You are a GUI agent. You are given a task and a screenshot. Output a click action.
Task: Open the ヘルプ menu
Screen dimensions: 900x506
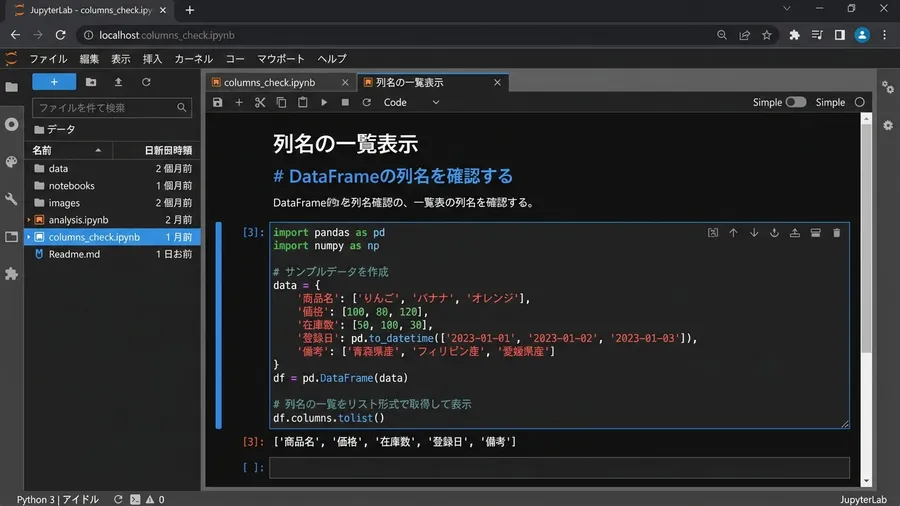(x=332, y=59)
